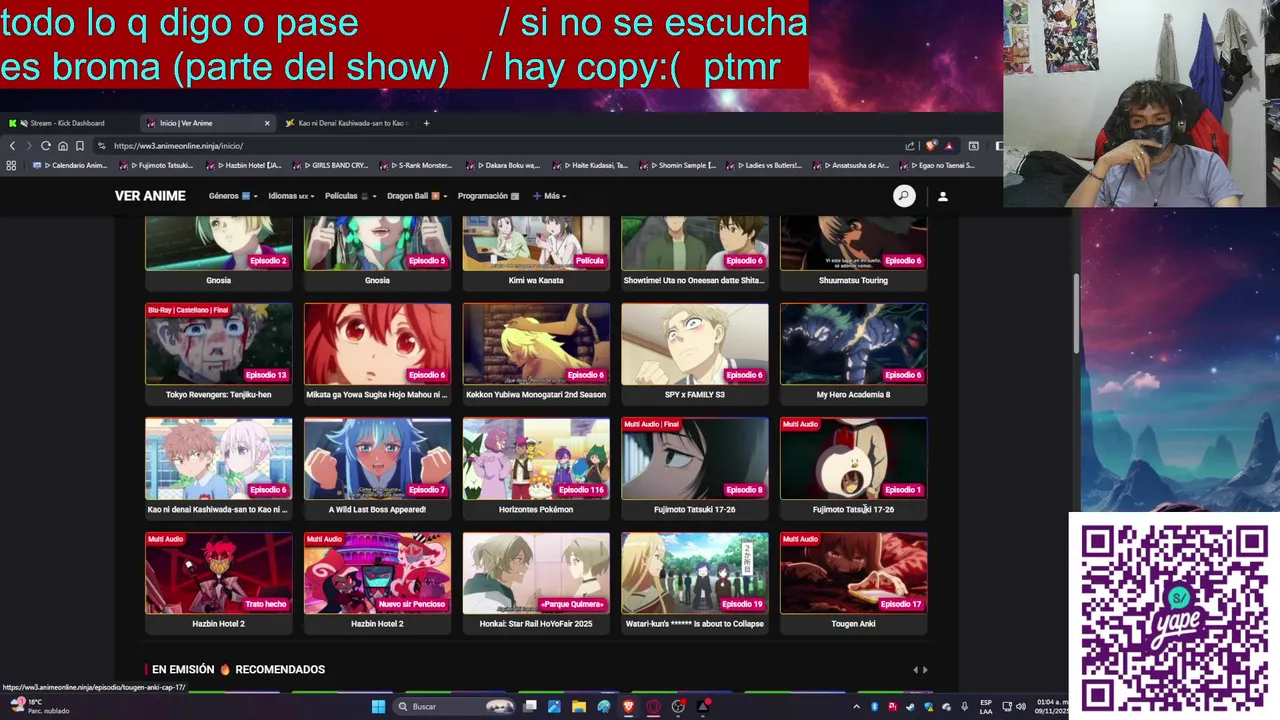1280x720 pixels.
Task: Open A Wild Last Boss Appeared! thumbnail
Action: [377, 459]
